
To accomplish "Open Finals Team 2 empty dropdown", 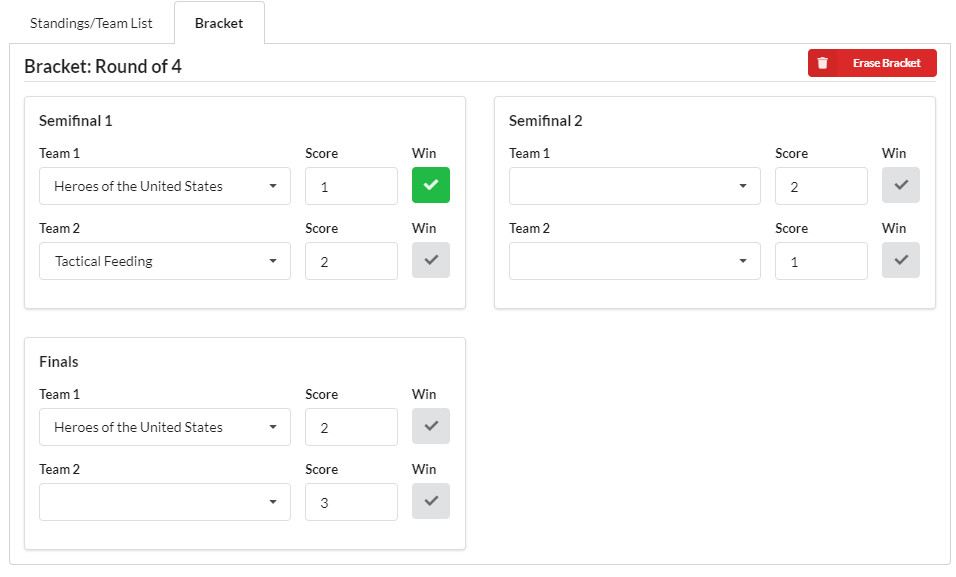I will pyautogui.click(x=165, y=502).
